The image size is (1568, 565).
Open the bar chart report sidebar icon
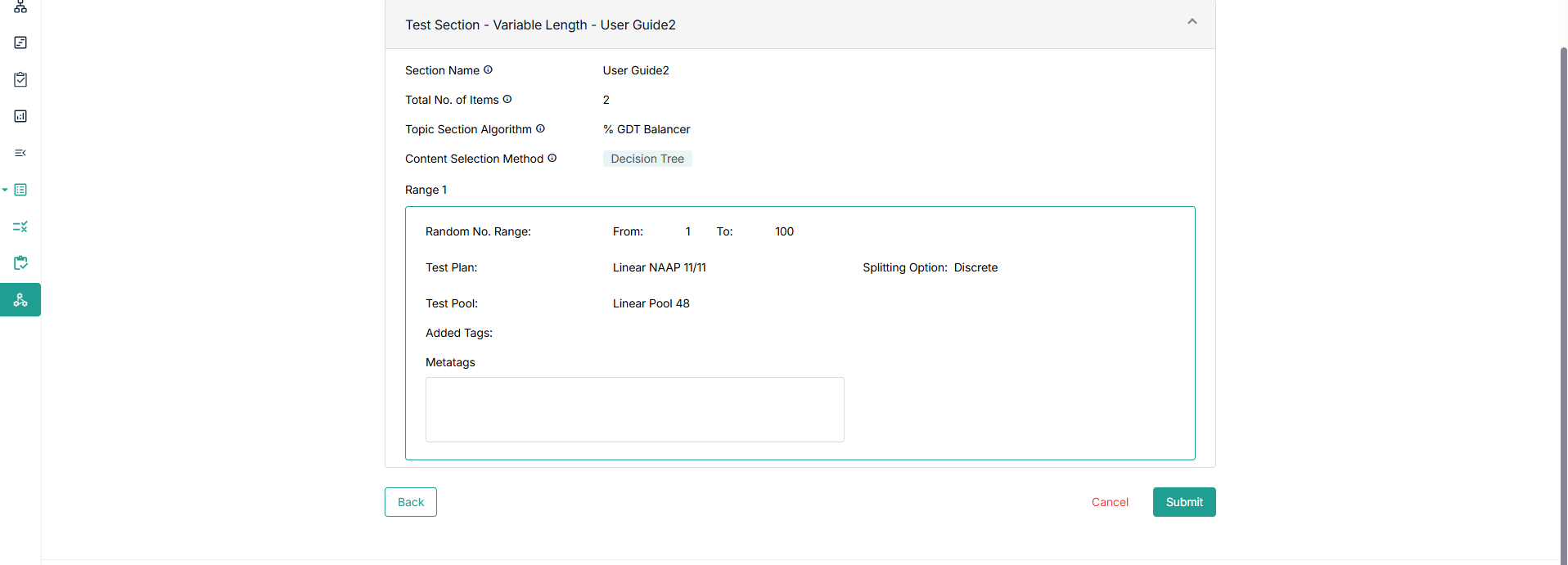click(20, 116)
